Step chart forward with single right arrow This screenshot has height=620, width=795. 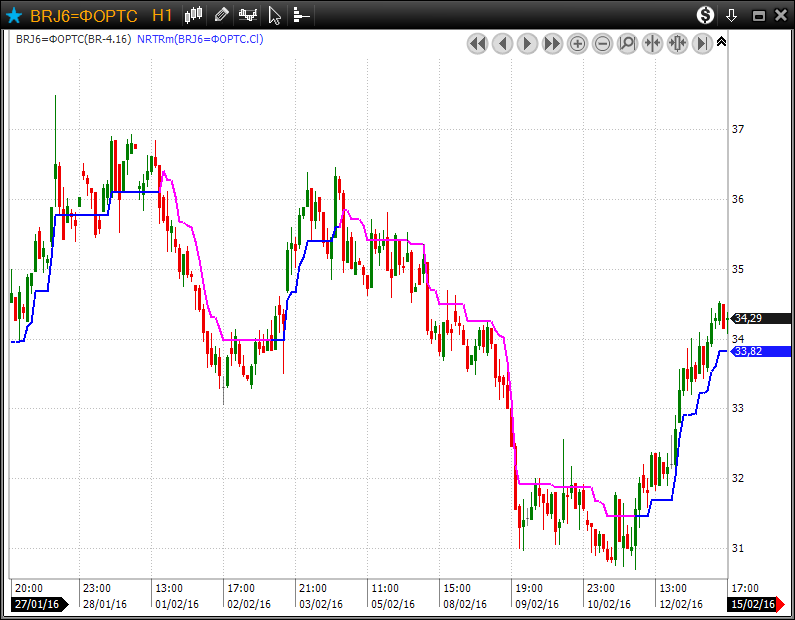click(527, 43)
